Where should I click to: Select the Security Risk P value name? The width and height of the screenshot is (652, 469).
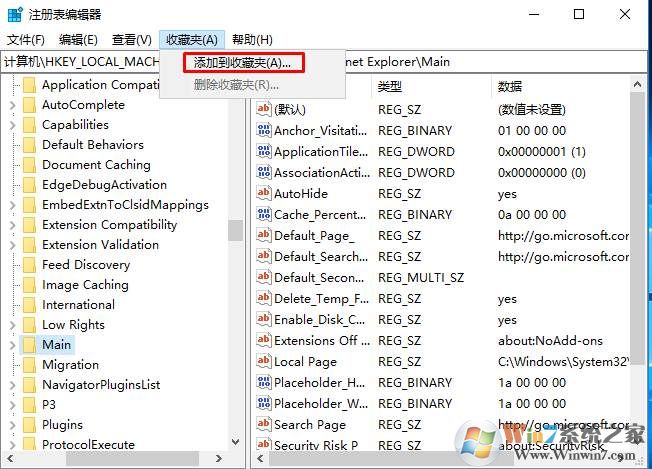[x=316, y=445]
